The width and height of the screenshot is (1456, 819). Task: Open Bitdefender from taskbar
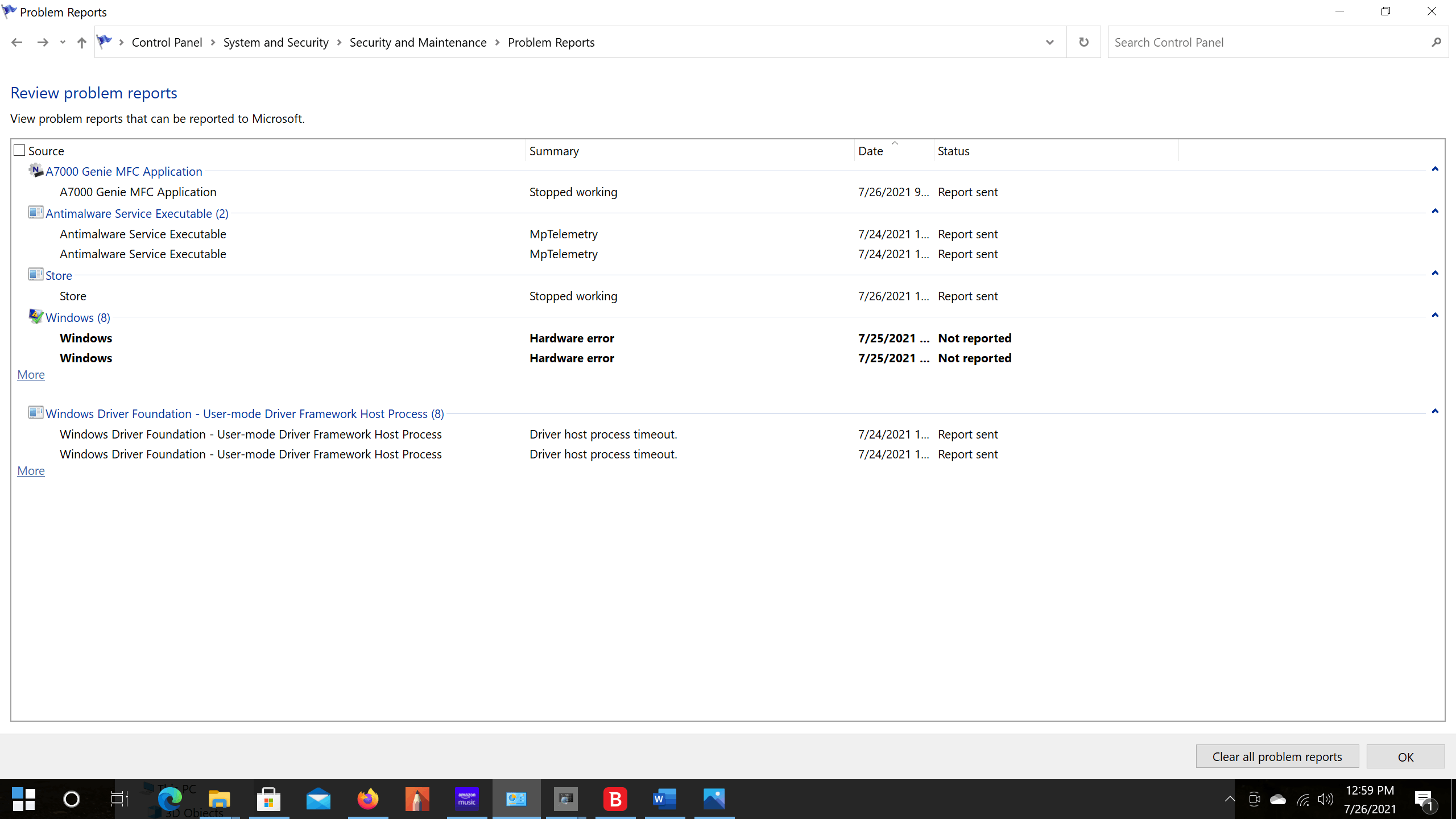615,799
